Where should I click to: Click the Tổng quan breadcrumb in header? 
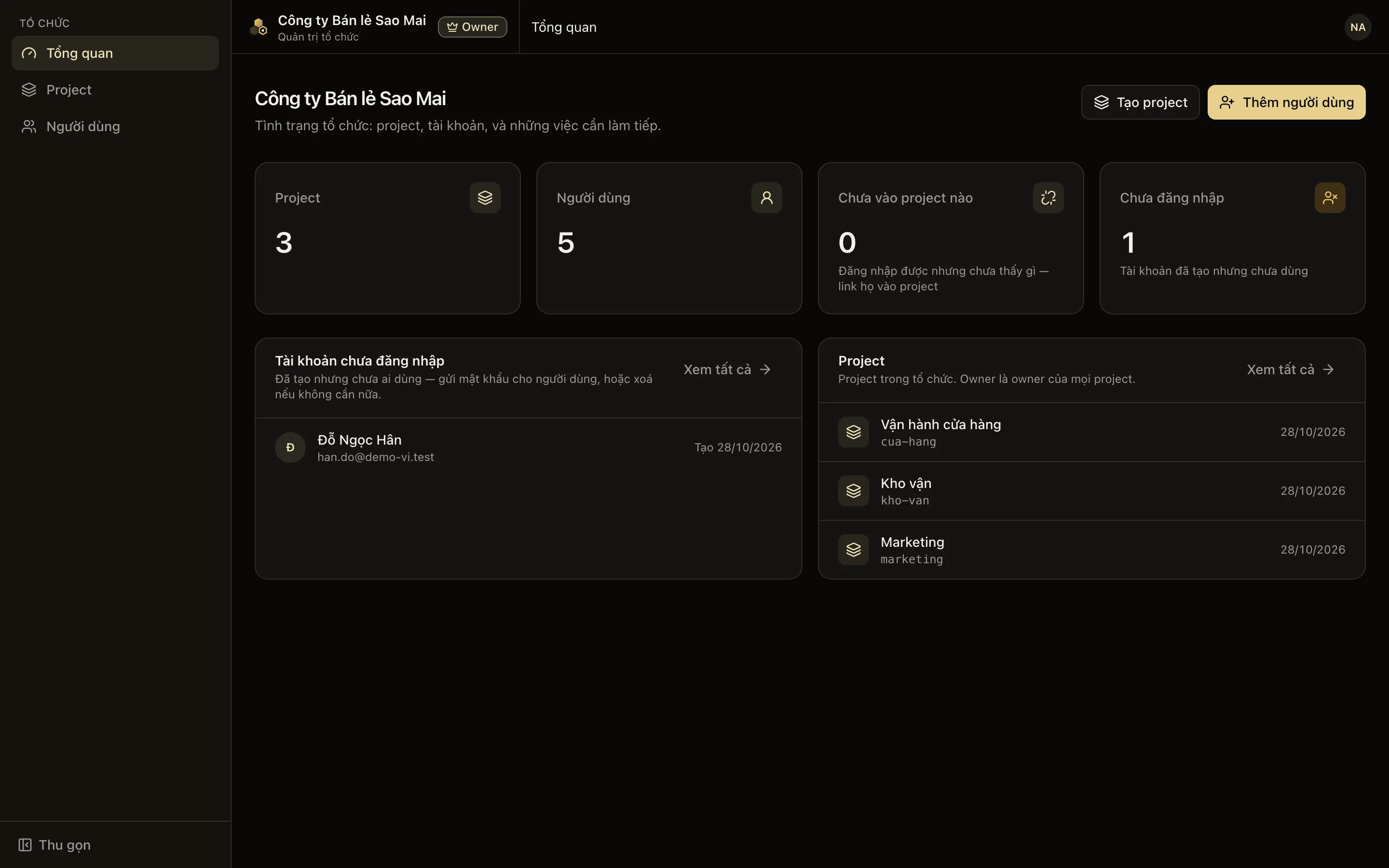(x=564, y=27)
